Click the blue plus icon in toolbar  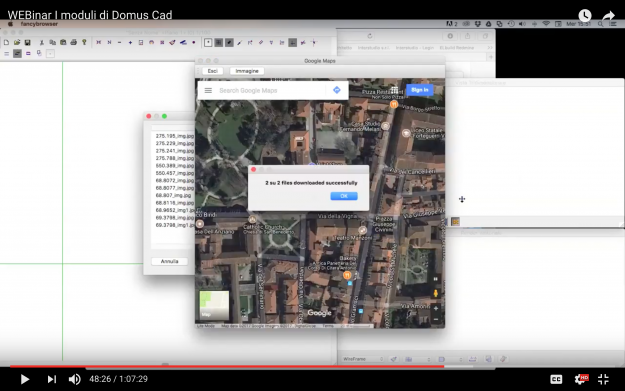coord(130,42)
